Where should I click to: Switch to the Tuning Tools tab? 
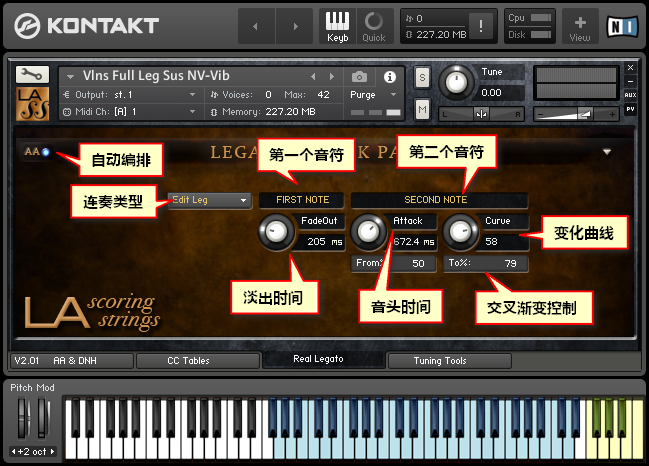tap(449, 360)
